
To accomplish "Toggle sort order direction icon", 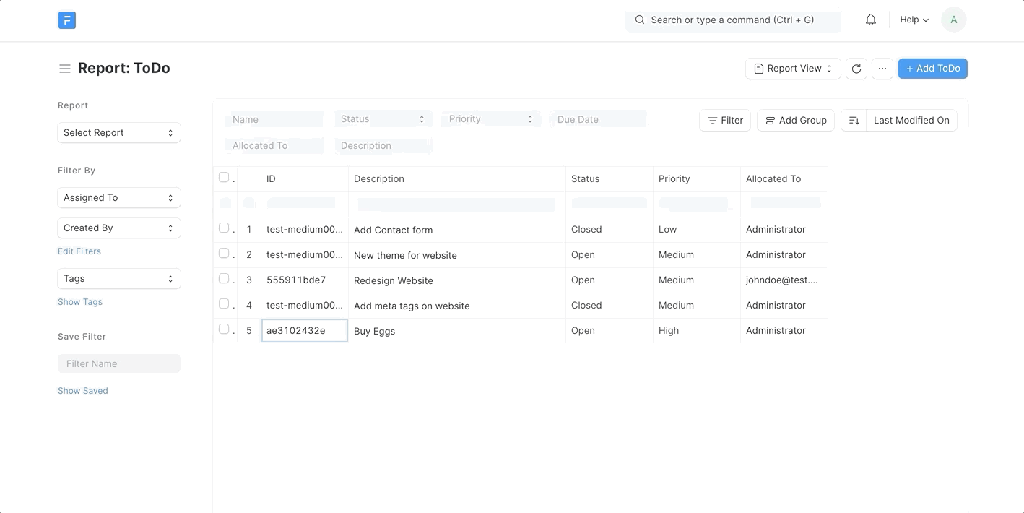I will coord(854,121).
